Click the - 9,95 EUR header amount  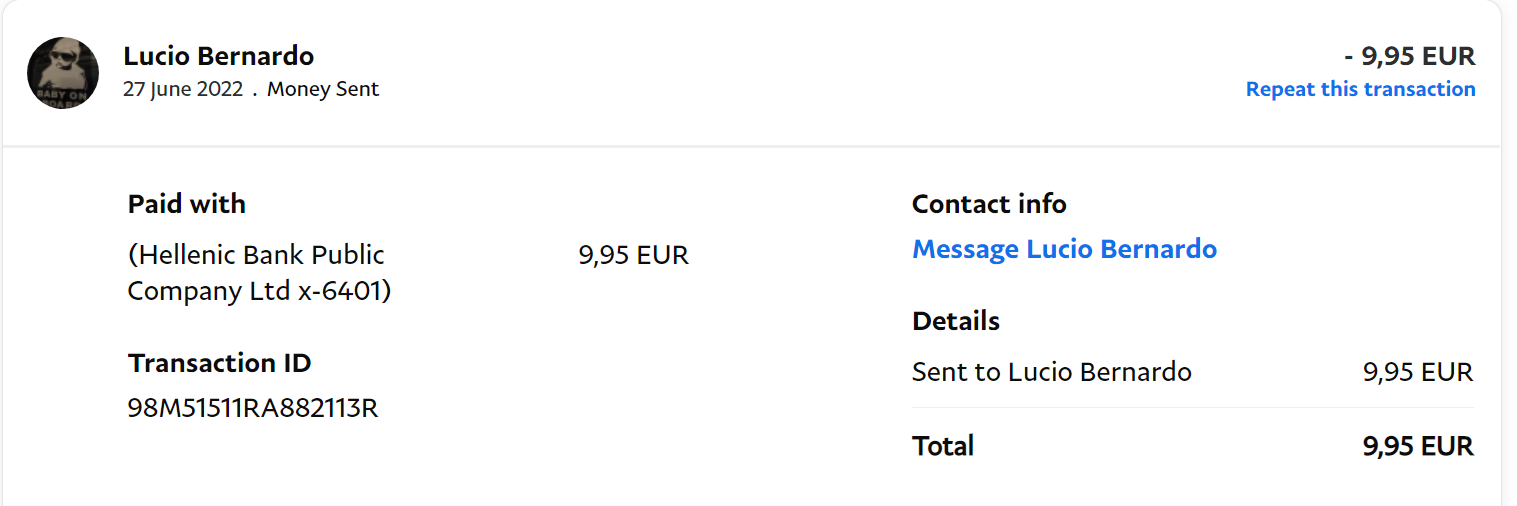[x=1409, y=56]
